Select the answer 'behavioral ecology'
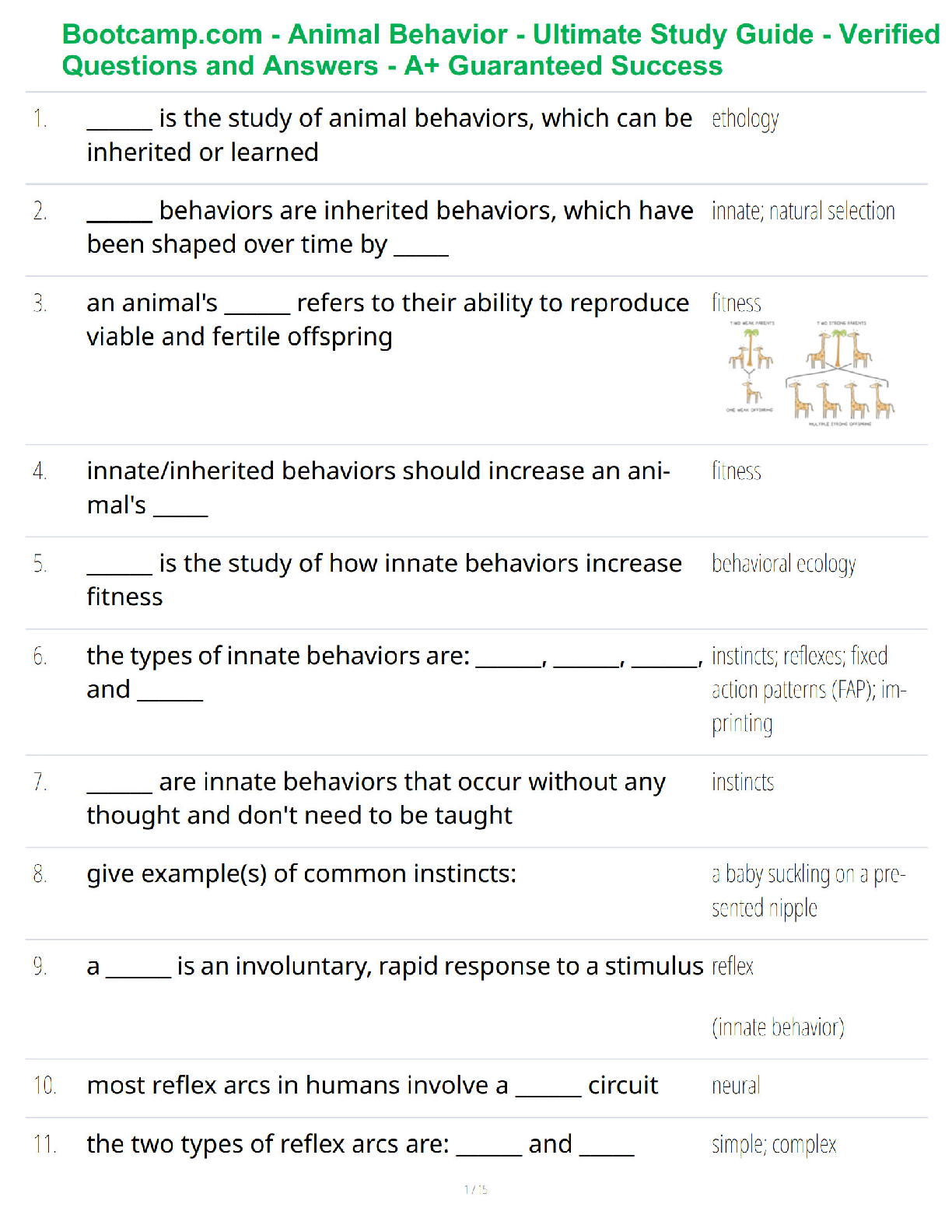 (783, 564)
